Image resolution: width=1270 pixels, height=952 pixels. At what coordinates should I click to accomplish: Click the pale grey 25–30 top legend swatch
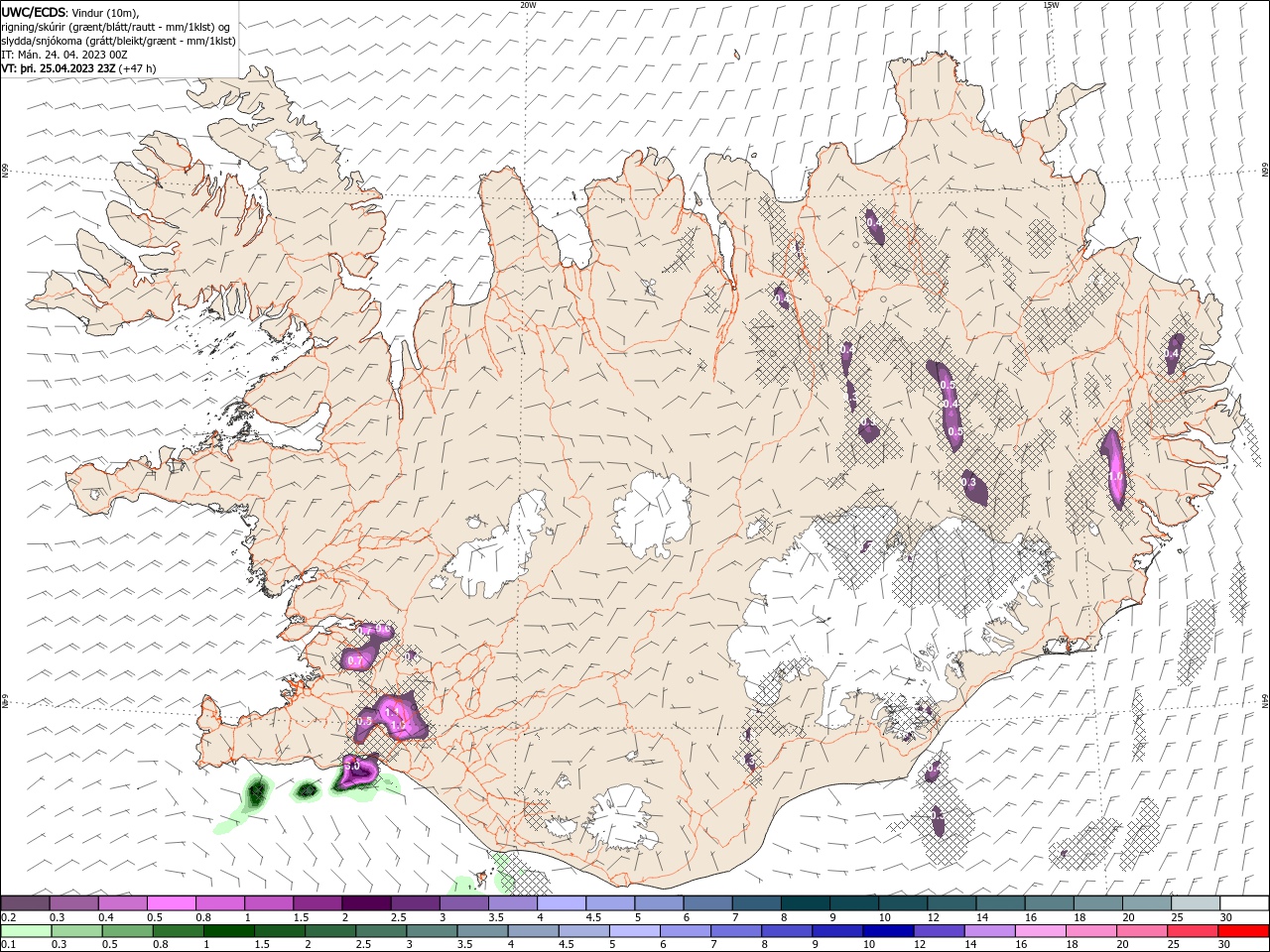pos(1195,902)
